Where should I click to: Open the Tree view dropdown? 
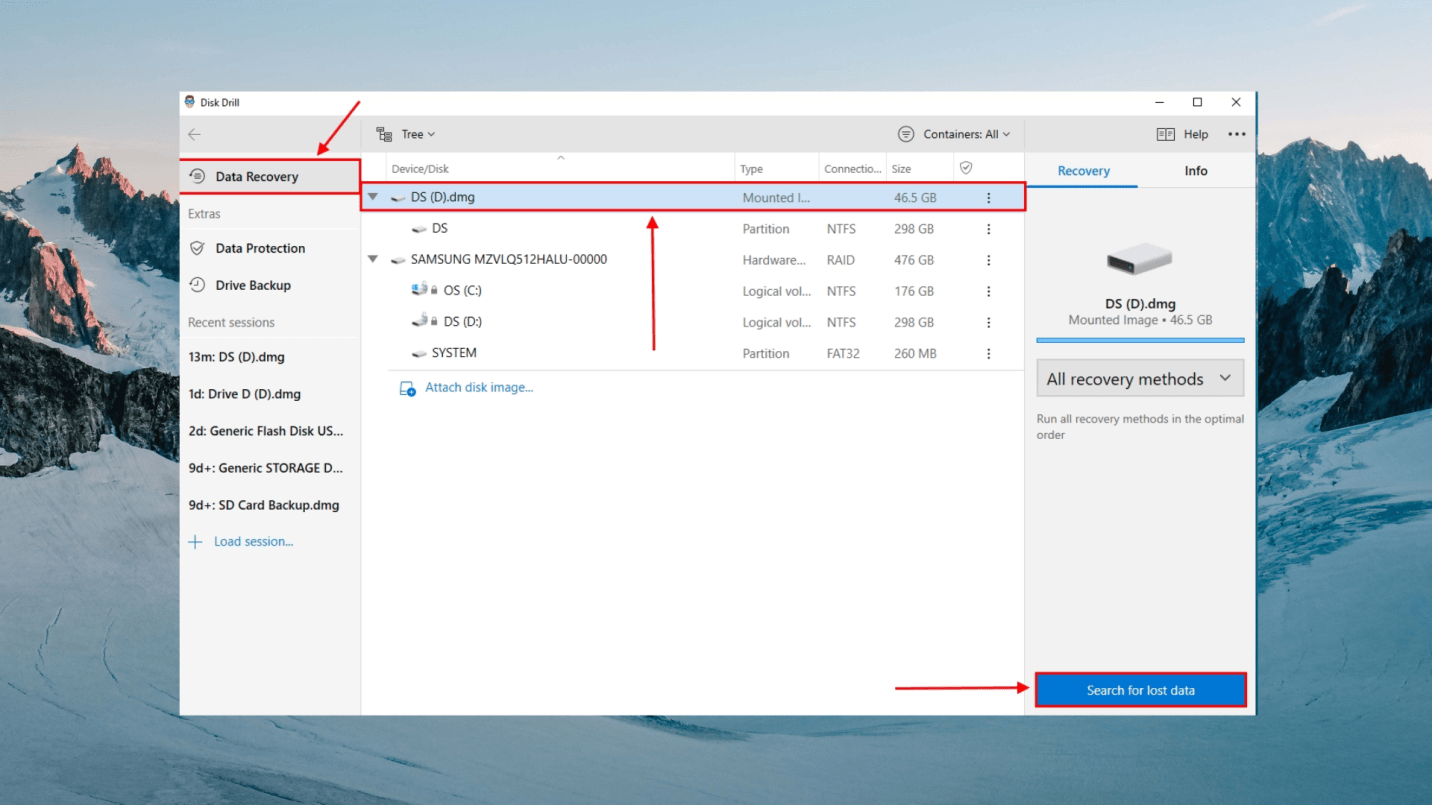tap(405, 134)
